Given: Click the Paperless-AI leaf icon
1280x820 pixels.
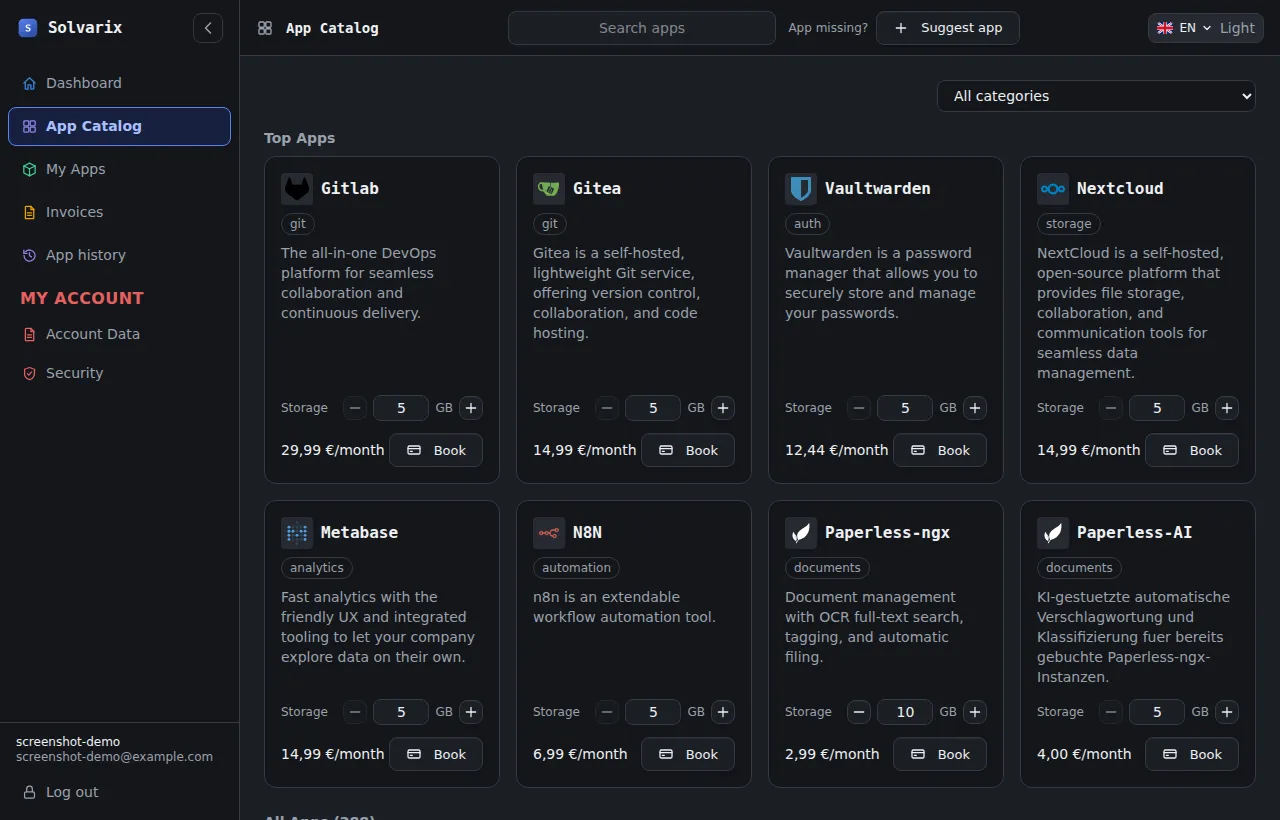Looking at the screenshot, I should tap(1053, 532).
